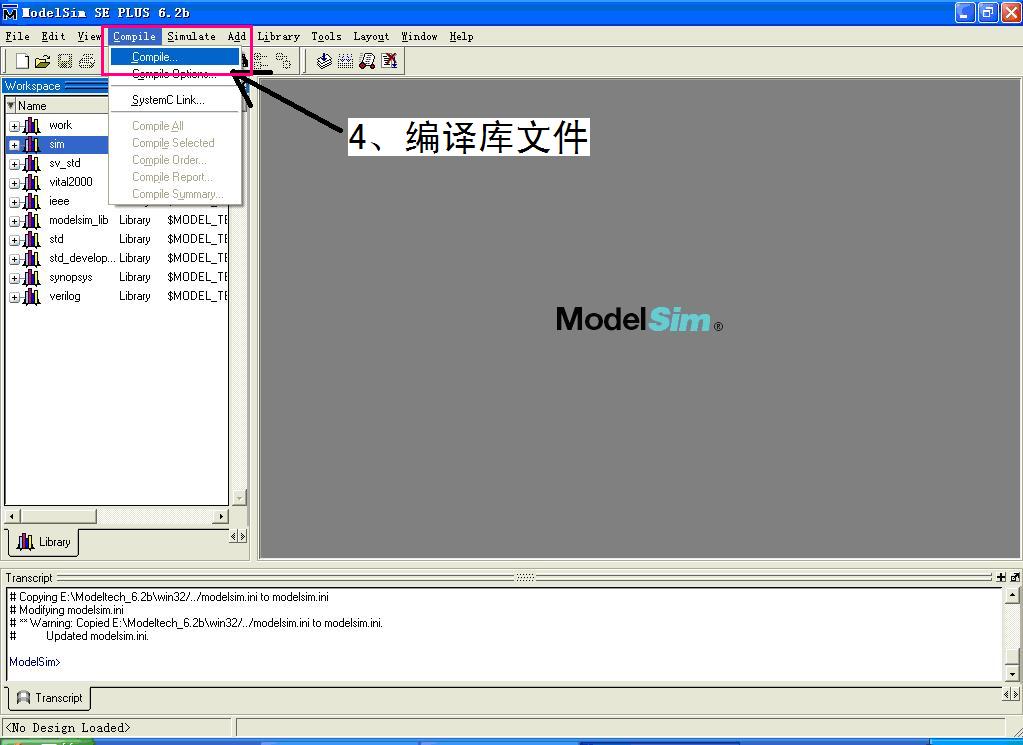Click the Break toolbar icon with red X
The image size is (1023, 745).
(389, 61)
